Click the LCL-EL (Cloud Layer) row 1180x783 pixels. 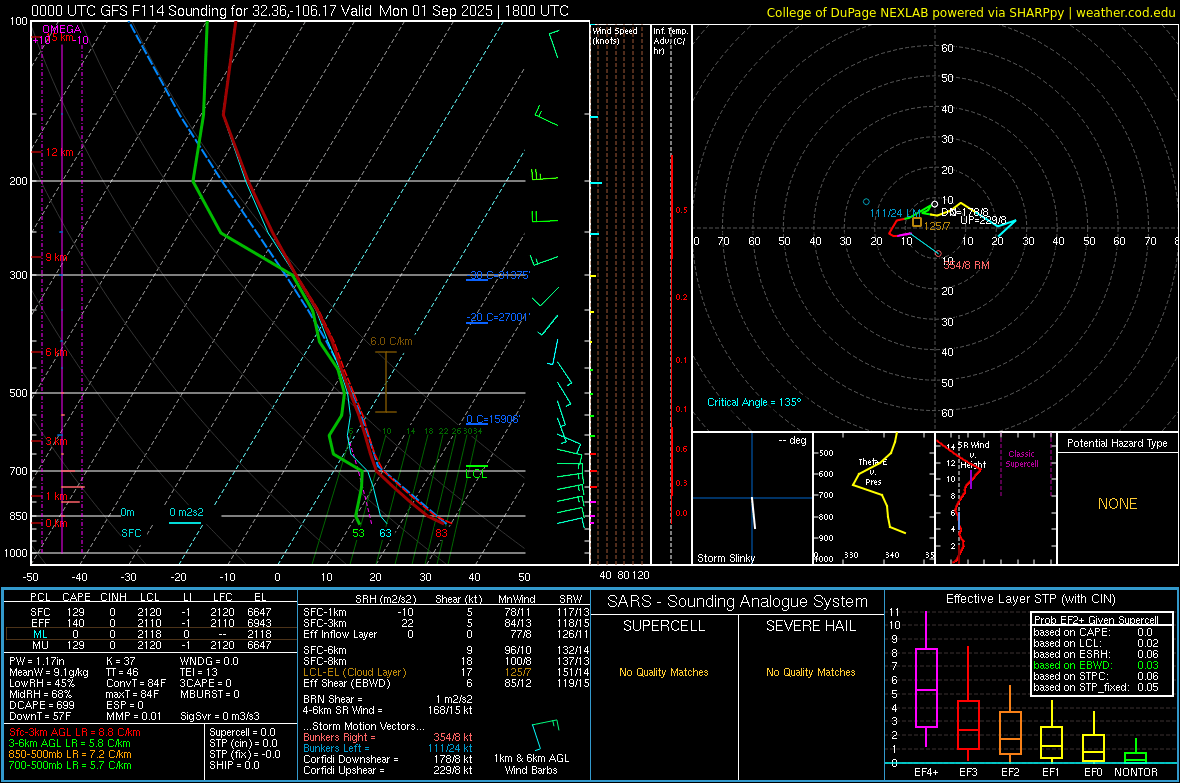pyautogui.click(x=446, y=672)
